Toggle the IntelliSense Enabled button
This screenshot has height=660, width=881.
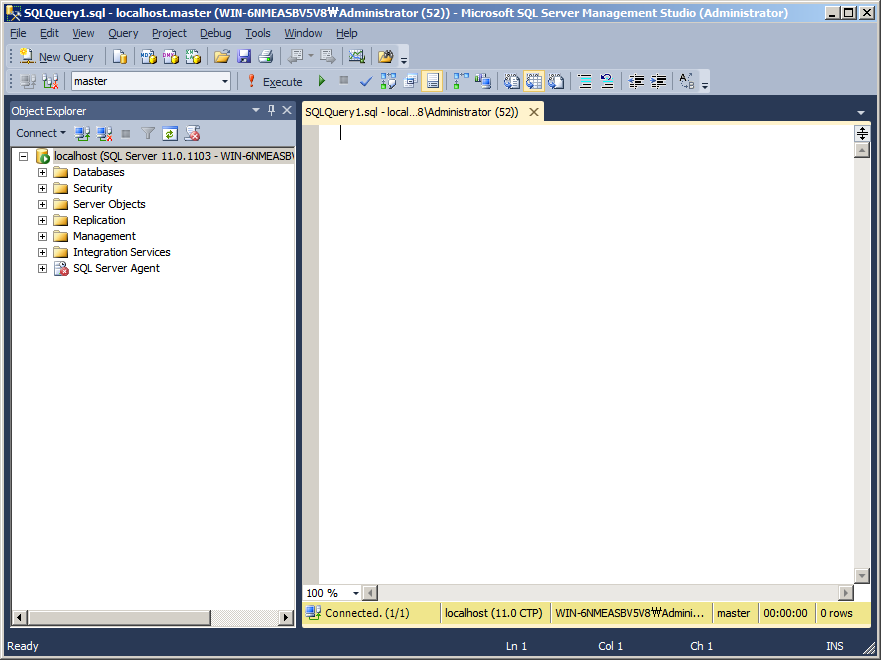433,81
